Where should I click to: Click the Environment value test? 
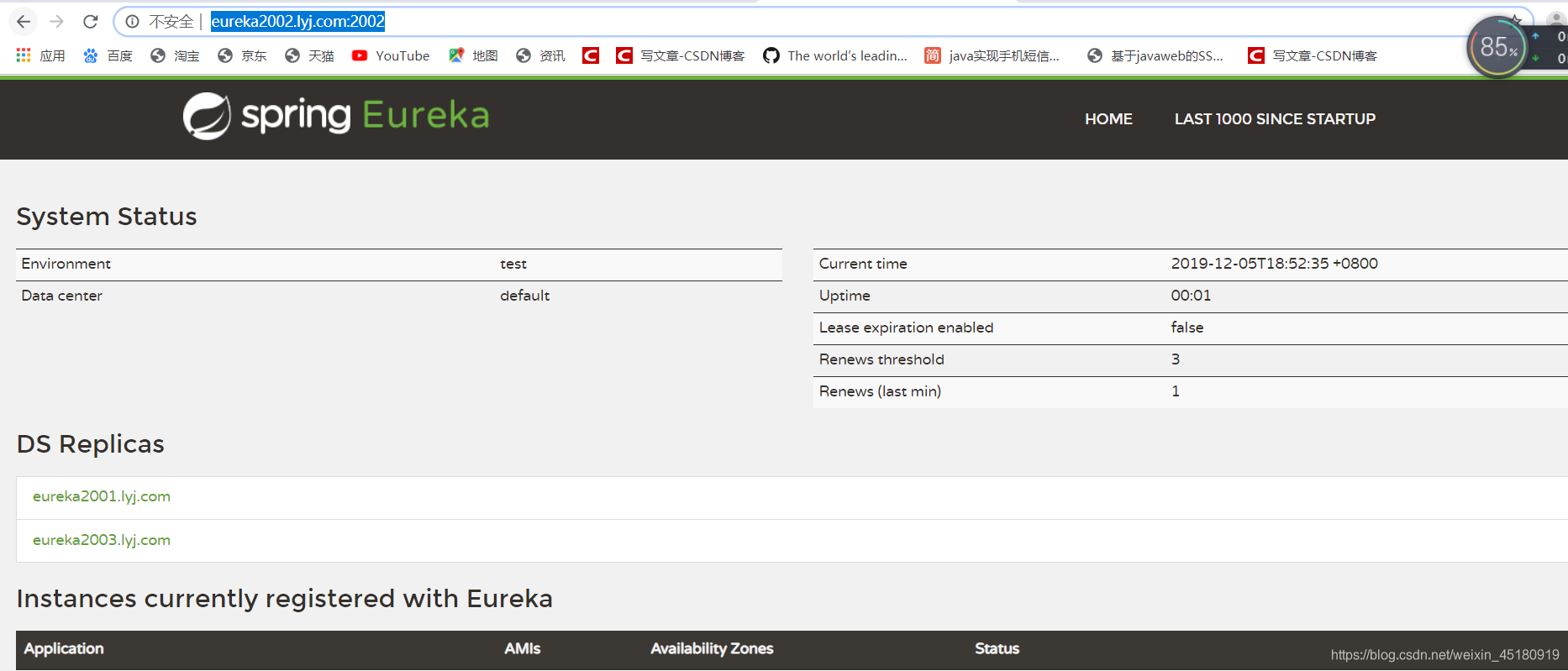click(x=513, y=264)
